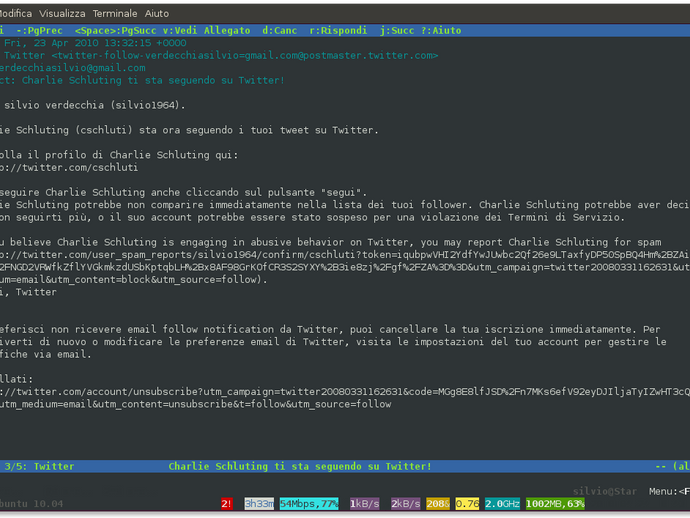Click the v:Vedi Allegato shortcut hint
690x518 pixels.
pos(206,30)
